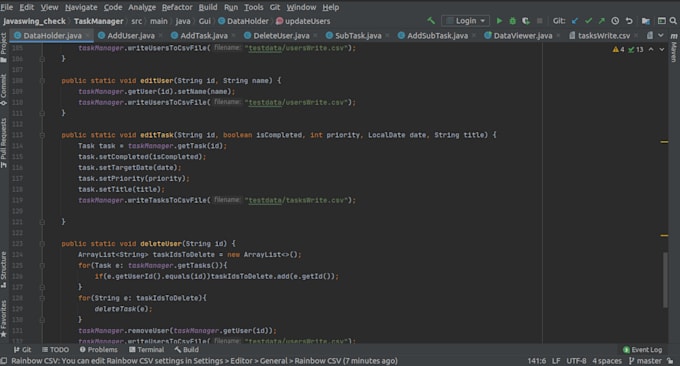Open the Event Log
Viewport: 680px width, 366px height.
click(x=643, y=350)
